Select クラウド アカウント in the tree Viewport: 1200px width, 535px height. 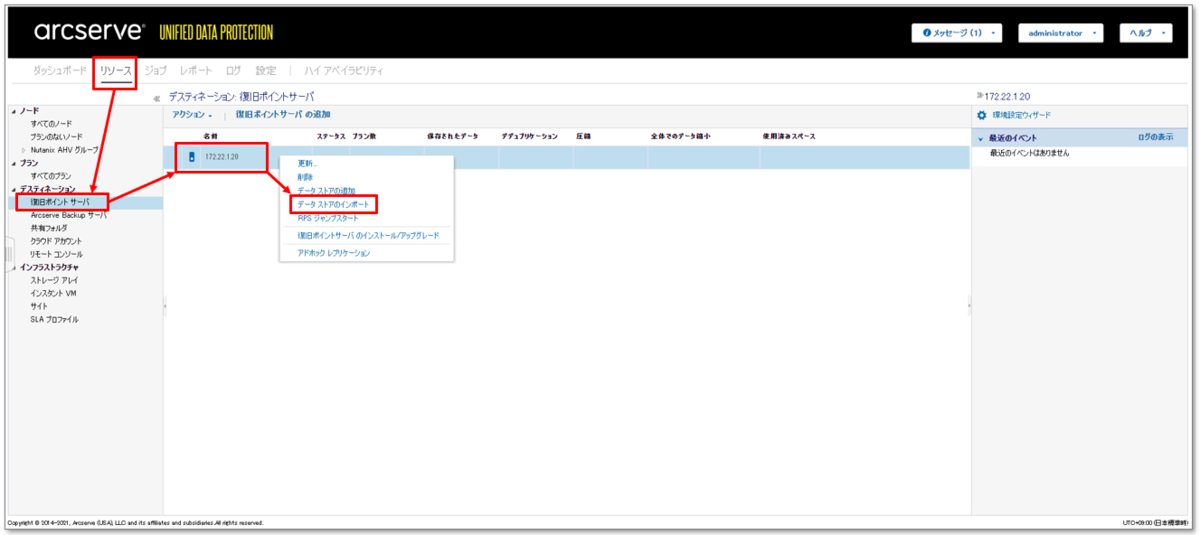(x=57, y=241)
